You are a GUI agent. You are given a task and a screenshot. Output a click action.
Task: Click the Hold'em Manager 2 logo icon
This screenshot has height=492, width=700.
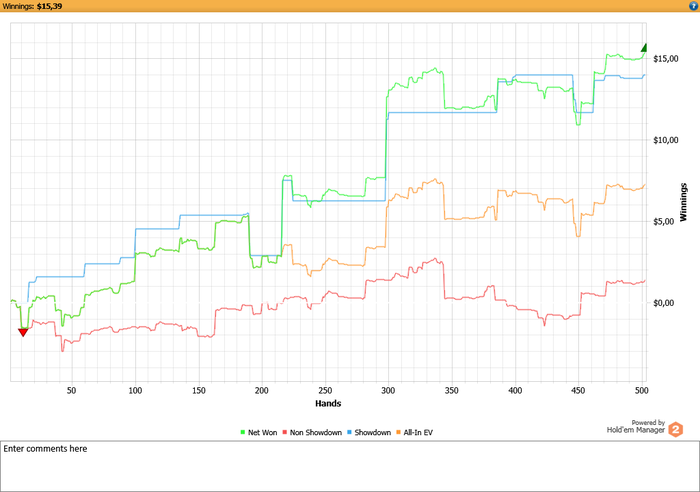coord(675,429)
